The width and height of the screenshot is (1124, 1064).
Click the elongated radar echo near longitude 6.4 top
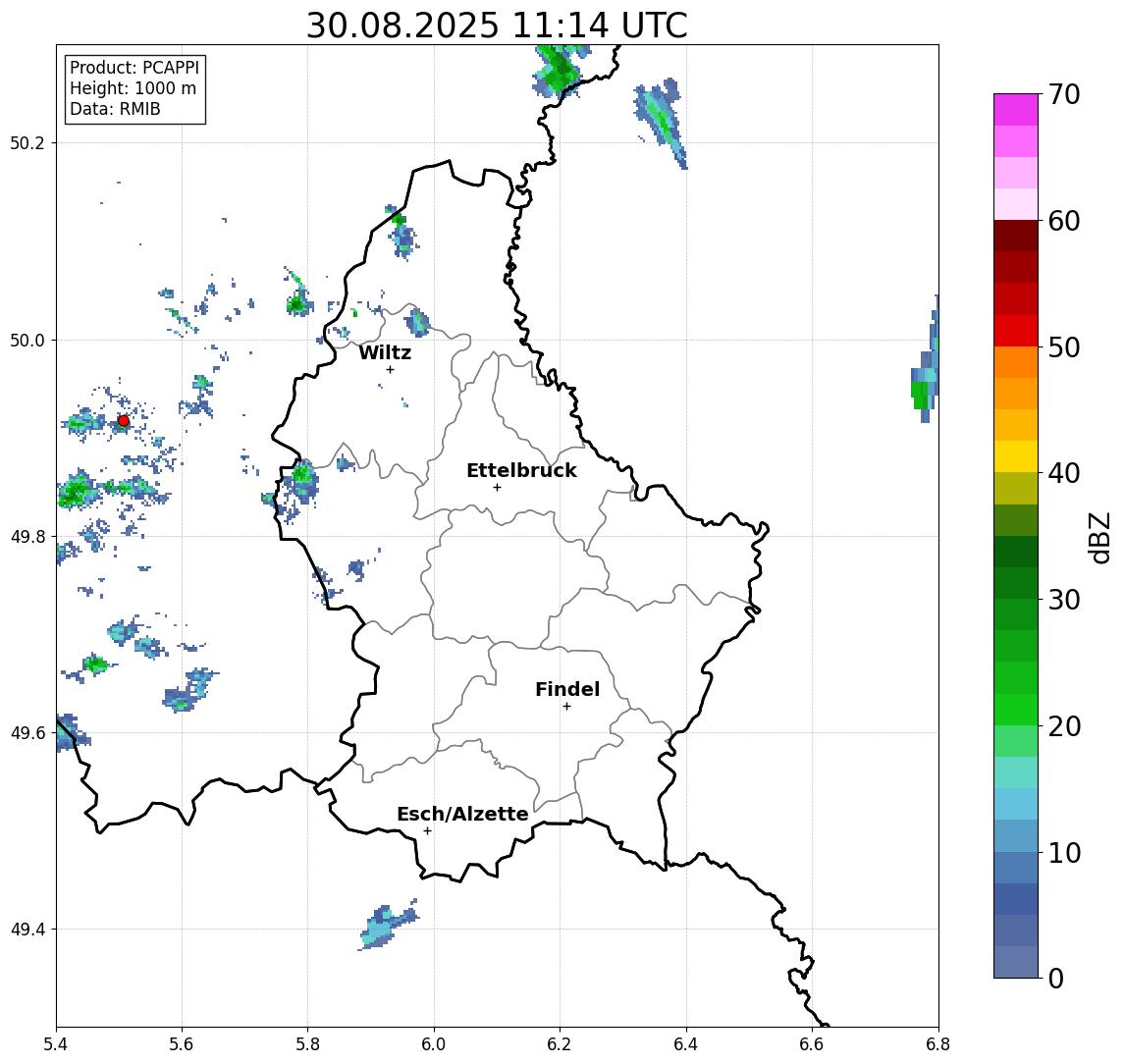[x=661, y=122]
